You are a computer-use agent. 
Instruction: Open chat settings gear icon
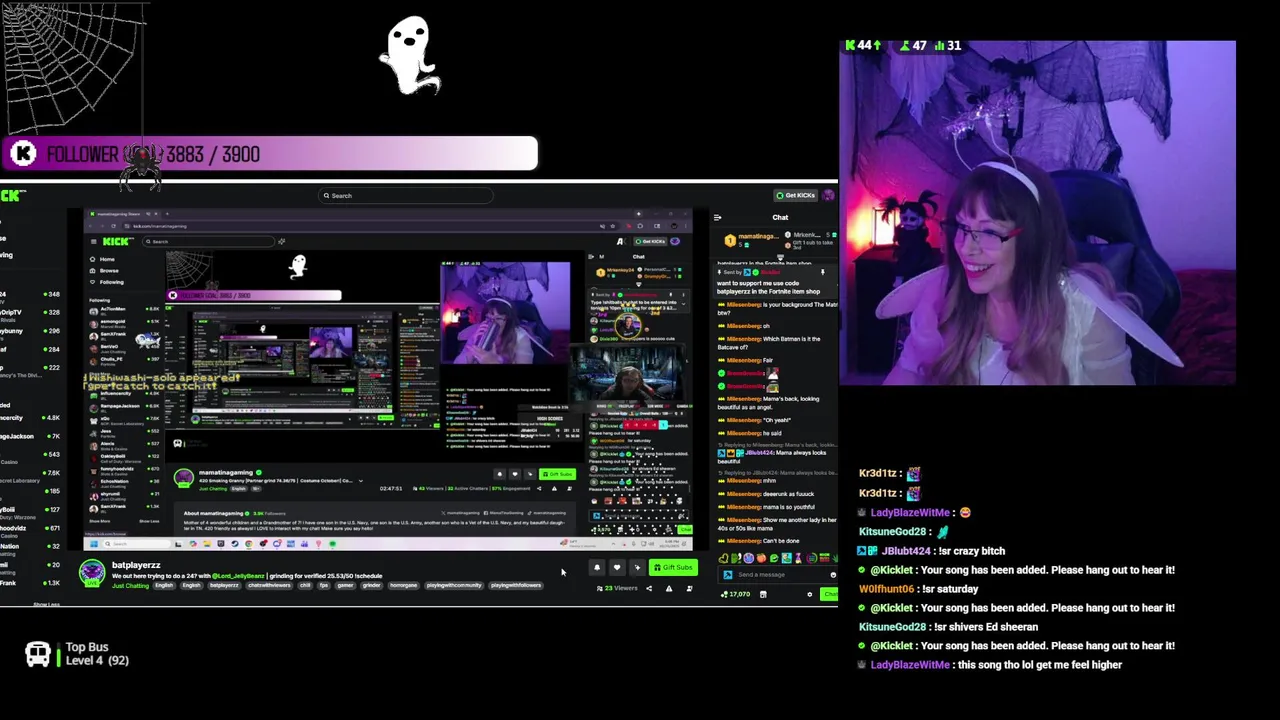810,594
